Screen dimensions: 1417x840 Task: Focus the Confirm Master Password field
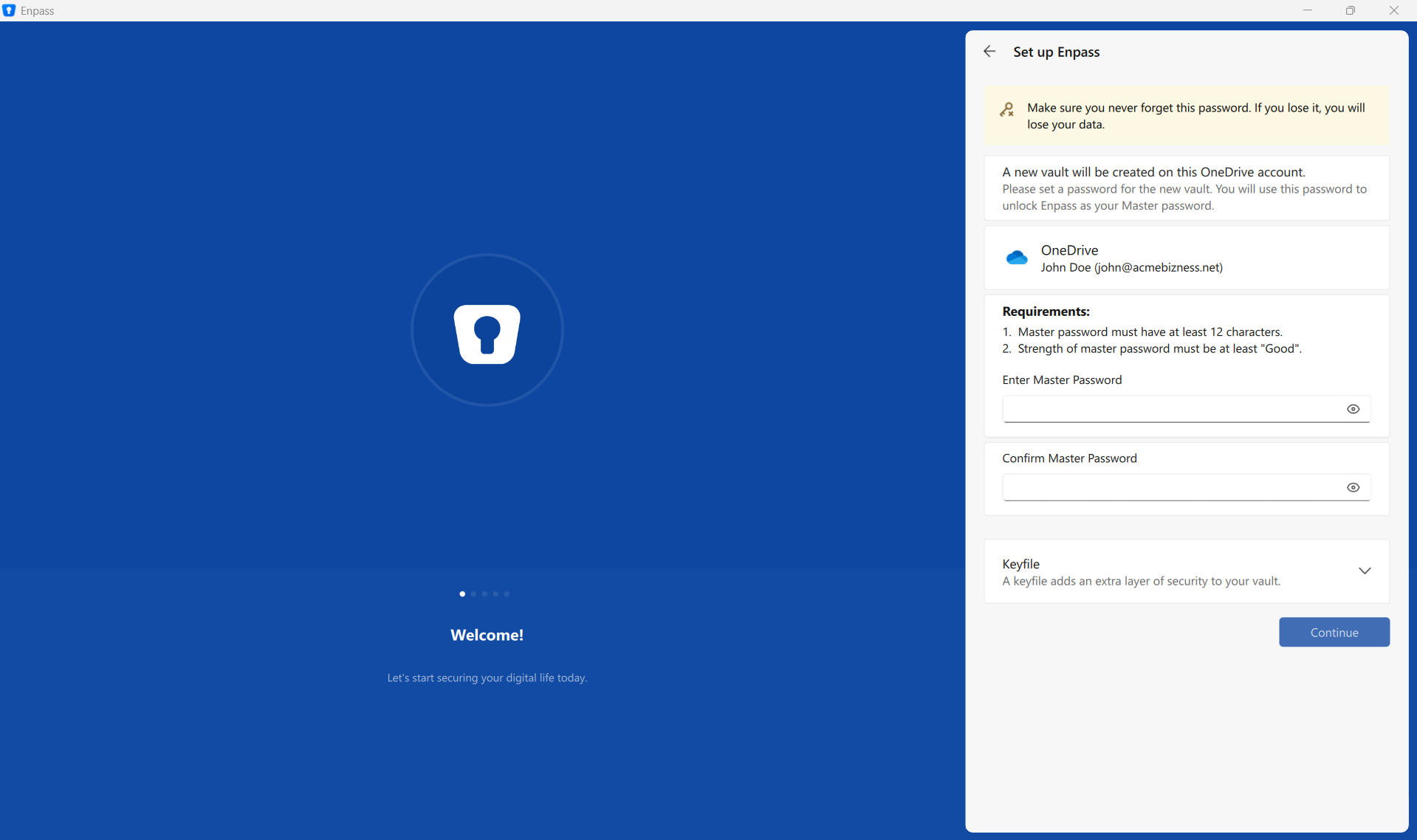tap(1186, 487)
